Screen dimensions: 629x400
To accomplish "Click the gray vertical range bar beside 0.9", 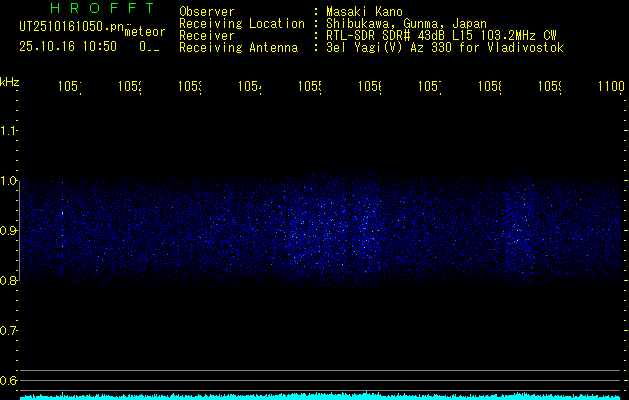I will pyautogui.click(x=20, y=231).
